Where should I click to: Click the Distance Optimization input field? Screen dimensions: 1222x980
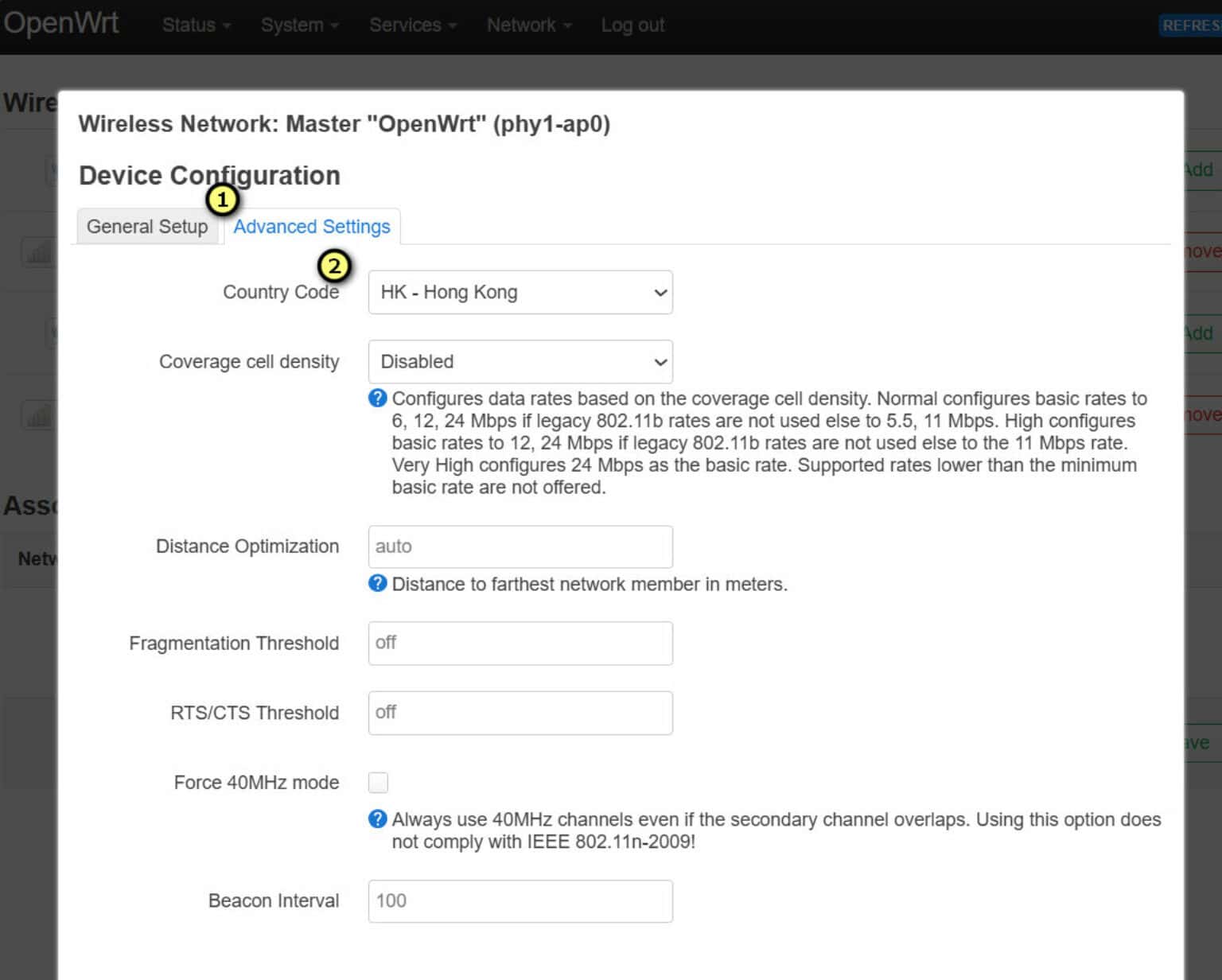[x=520, y=547]
